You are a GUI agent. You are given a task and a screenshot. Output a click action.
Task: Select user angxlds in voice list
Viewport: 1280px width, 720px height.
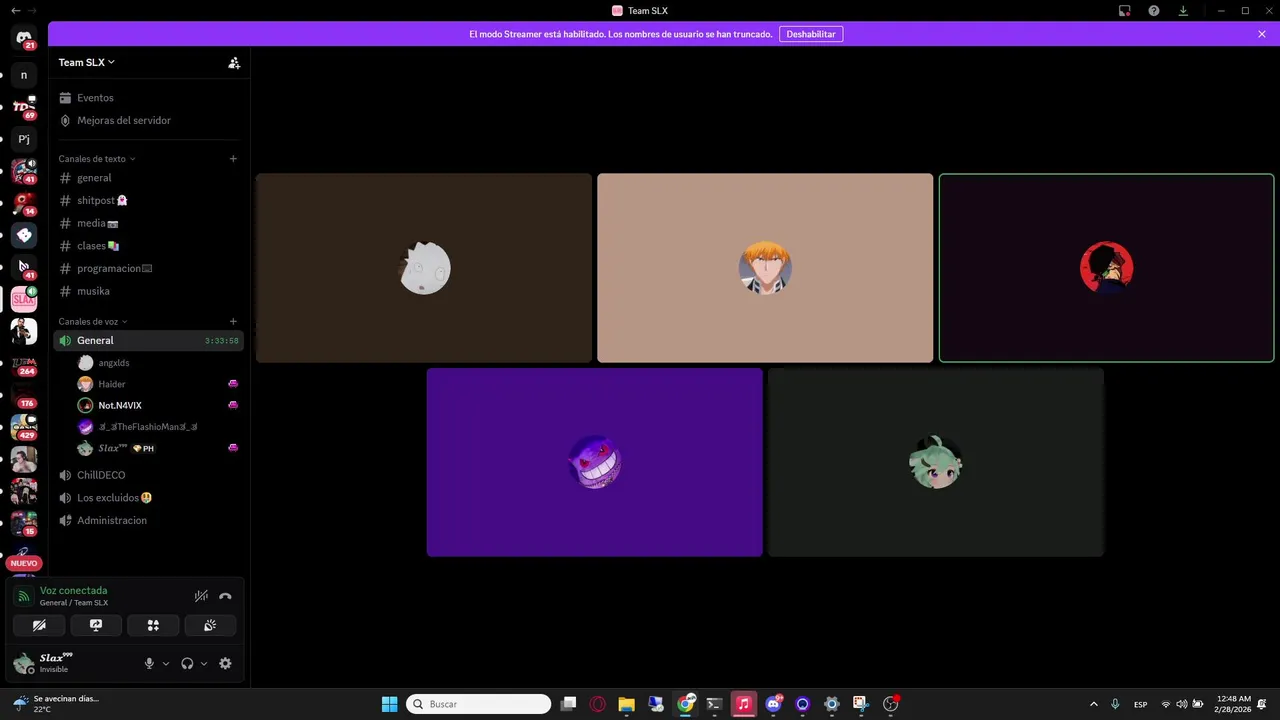click(158, 363)
